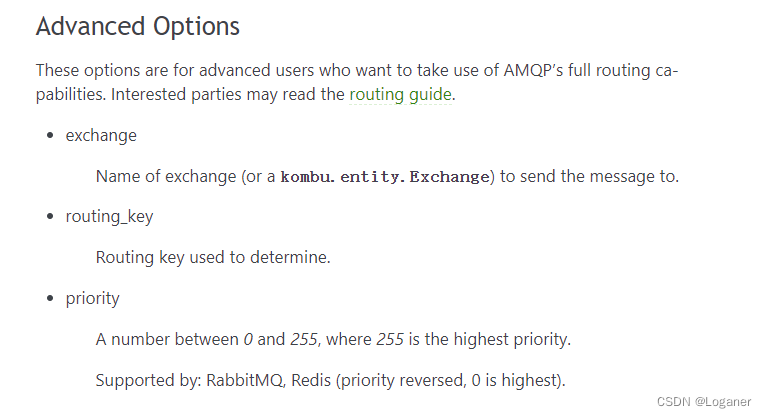
Task: Click the word Redis in supported line
Action: point(311,380)
